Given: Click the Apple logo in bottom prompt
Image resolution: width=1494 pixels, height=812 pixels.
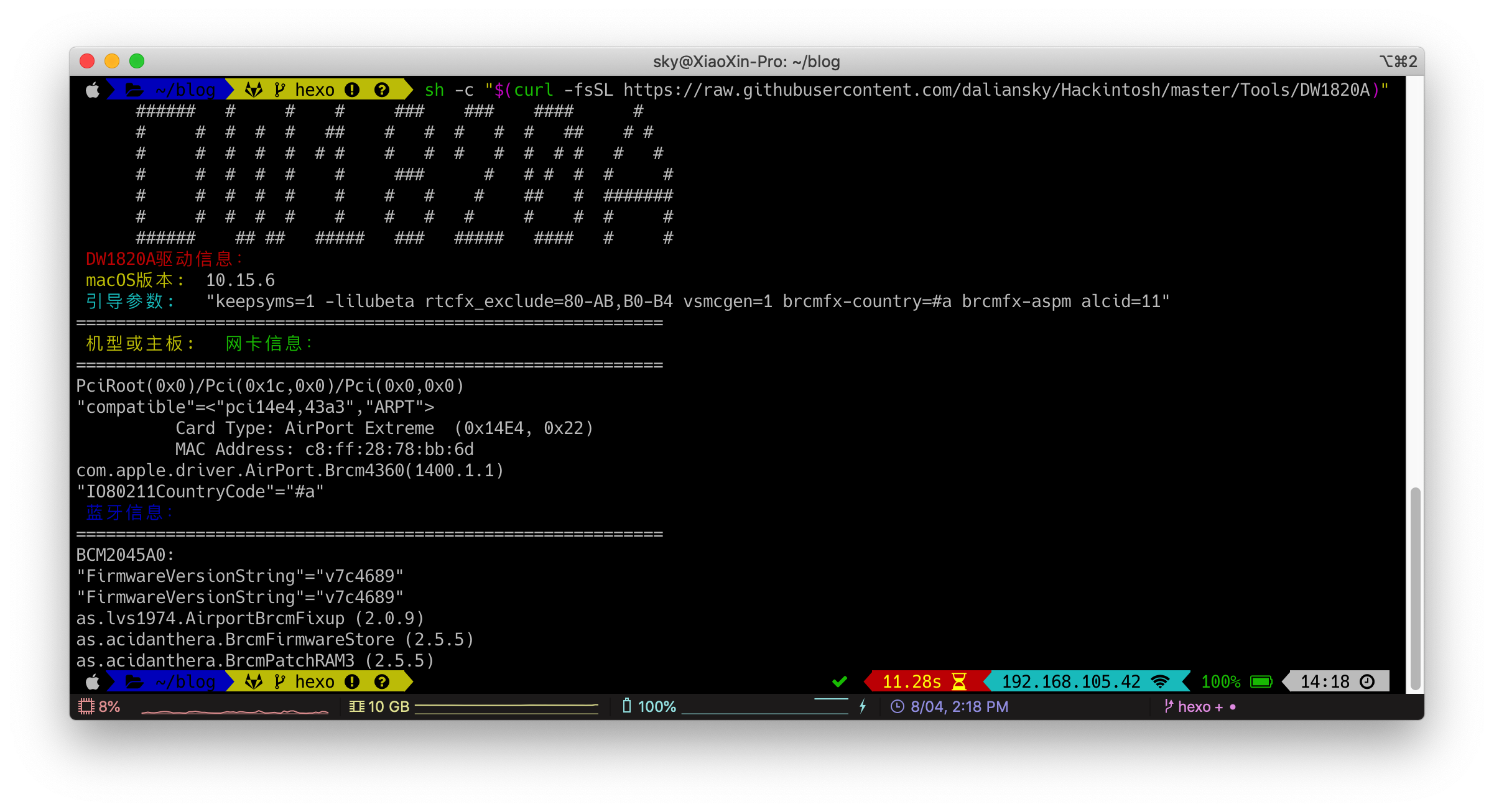Looking at the screenshot, I should coord(92,682).
